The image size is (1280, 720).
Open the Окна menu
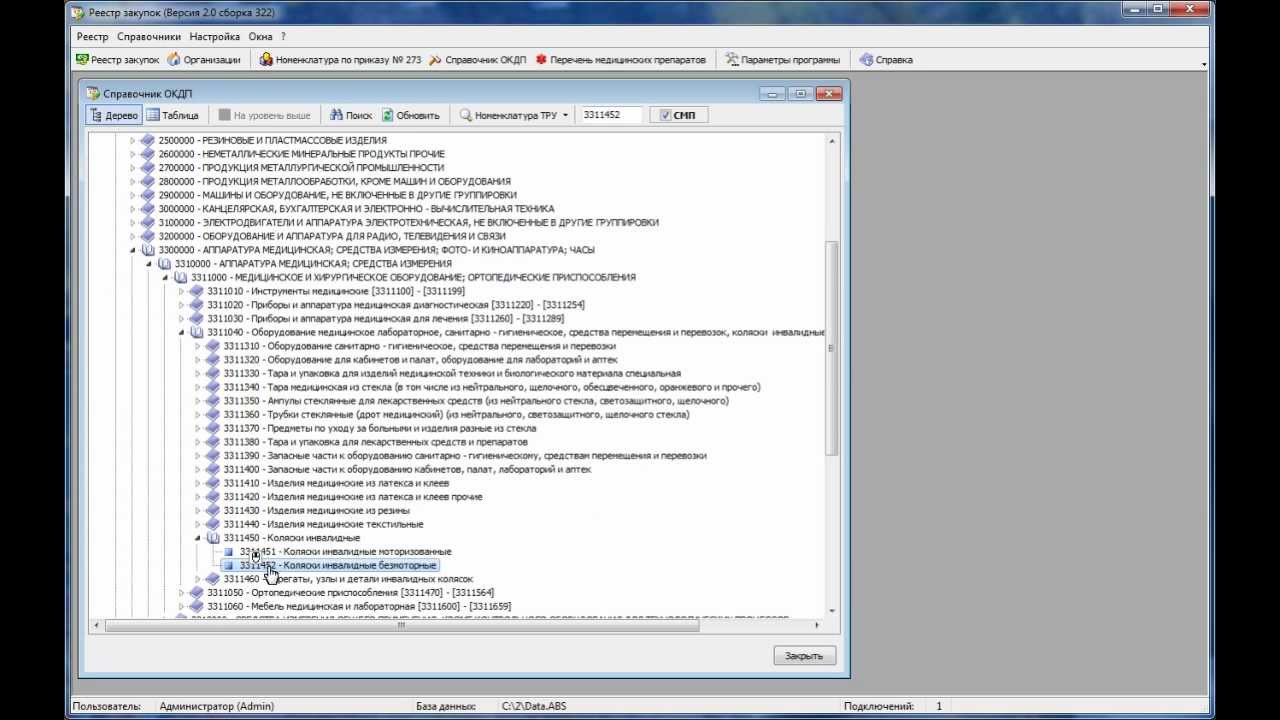260,36
